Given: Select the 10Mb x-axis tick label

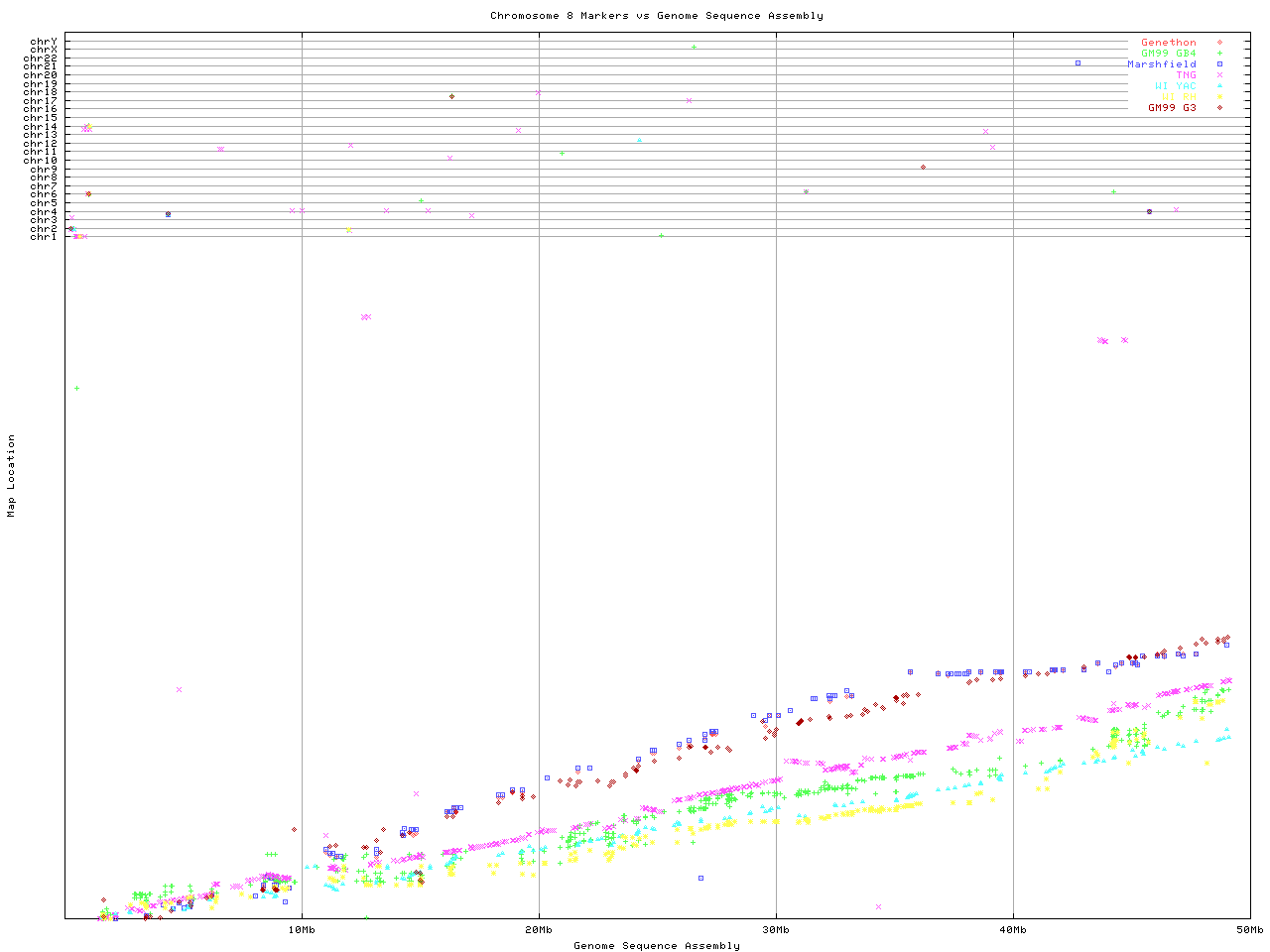Looking at the screenshot, I should click(x=302, y=930).
